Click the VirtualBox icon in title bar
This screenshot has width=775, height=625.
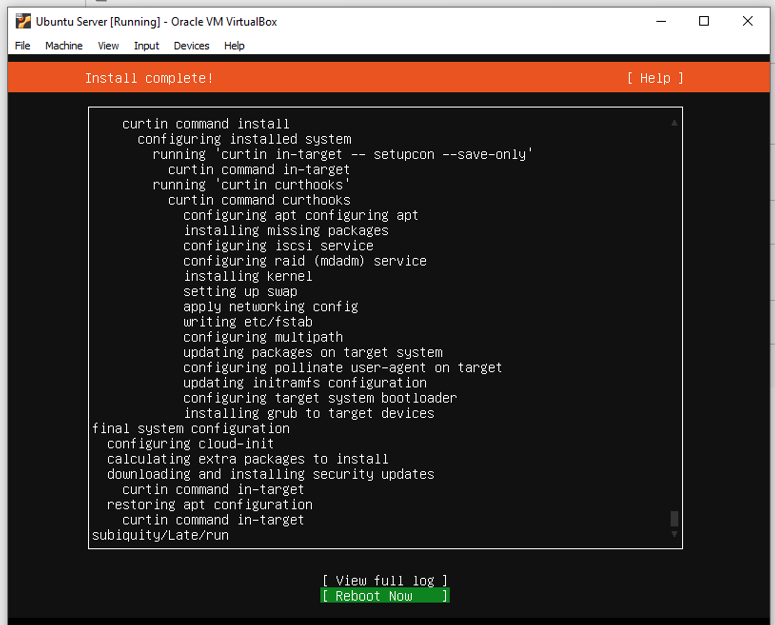click(x=23, y=21)
